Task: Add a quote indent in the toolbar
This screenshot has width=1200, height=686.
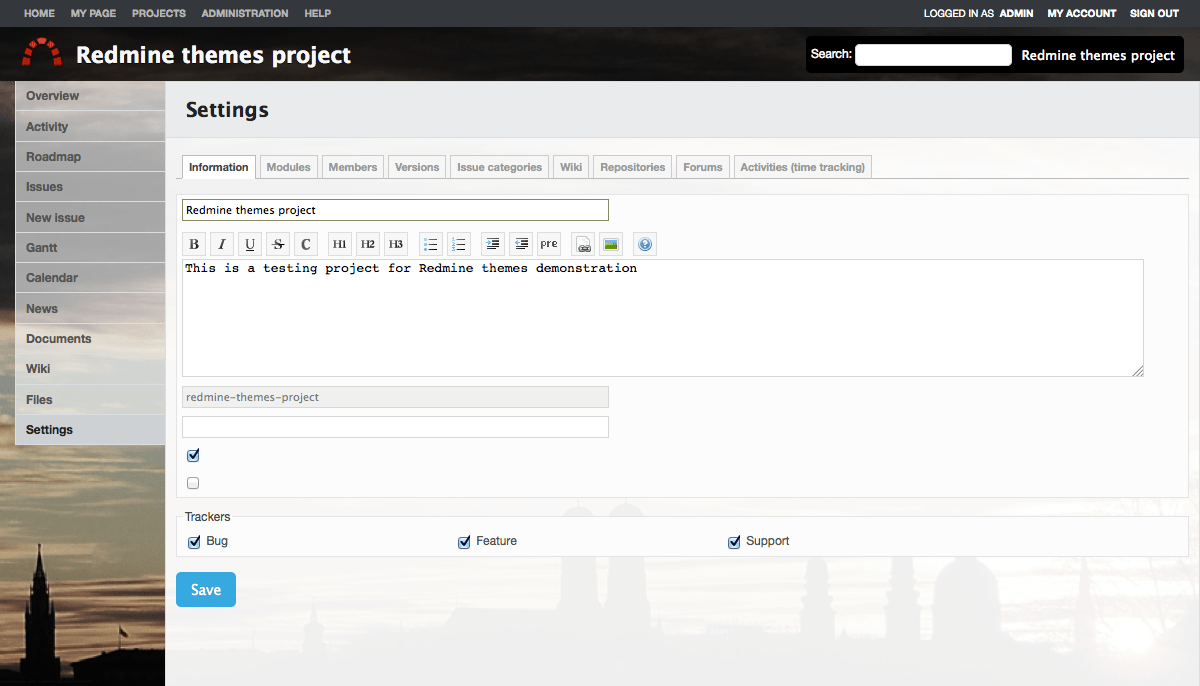Action: (492, 244)
